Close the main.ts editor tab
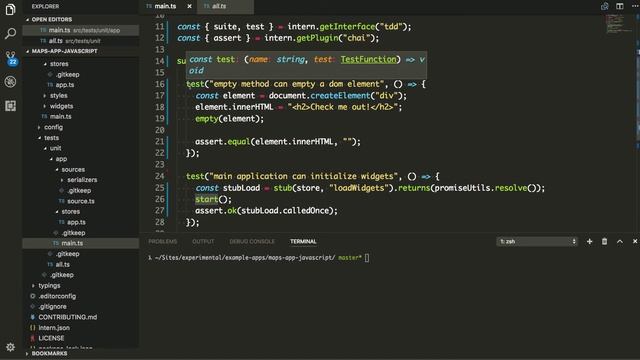This screenshot has width=640, height=360. [x=189, y=6]
